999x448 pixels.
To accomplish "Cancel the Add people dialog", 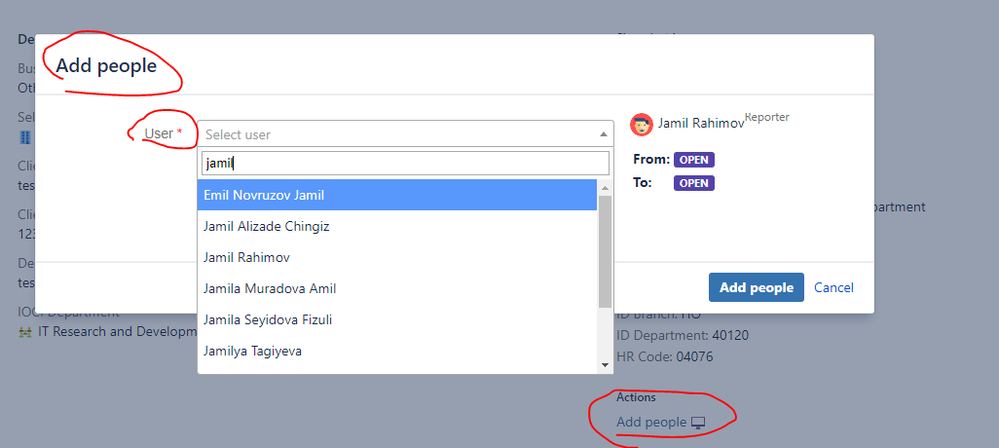I will [833, 287].
